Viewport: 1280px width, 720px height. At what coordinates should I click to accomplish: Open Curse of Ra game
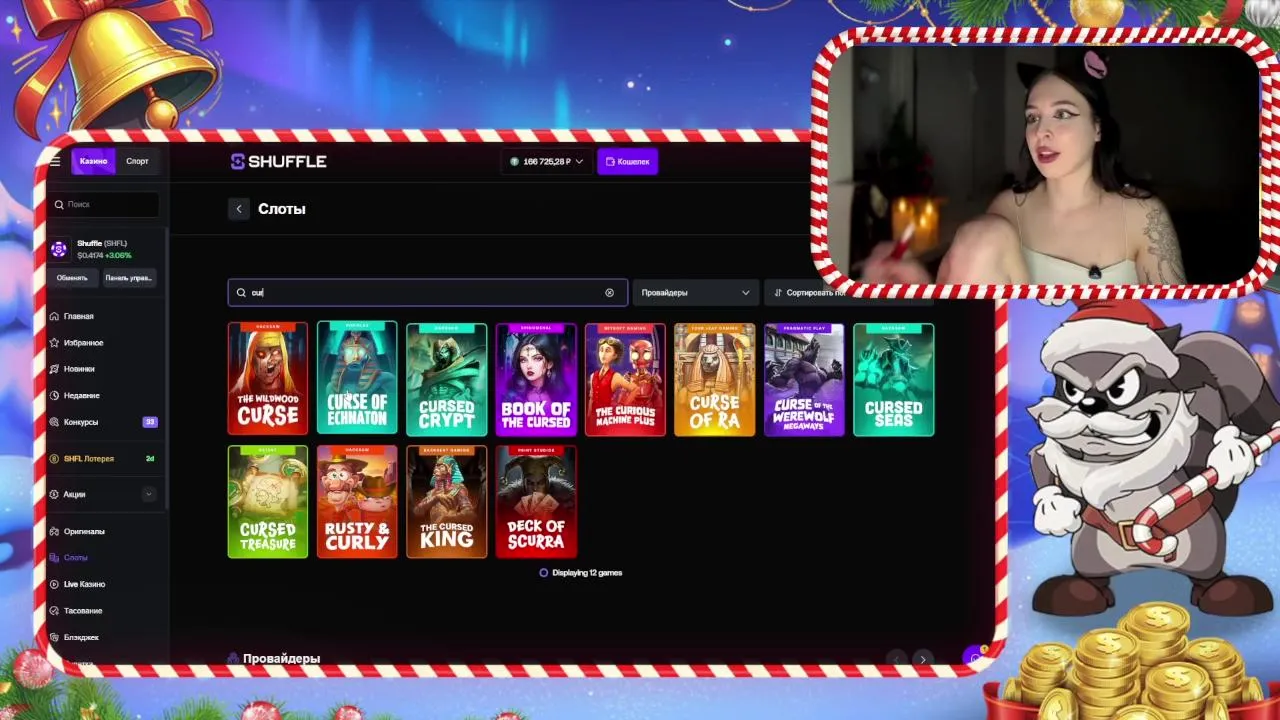pos(715,379)
